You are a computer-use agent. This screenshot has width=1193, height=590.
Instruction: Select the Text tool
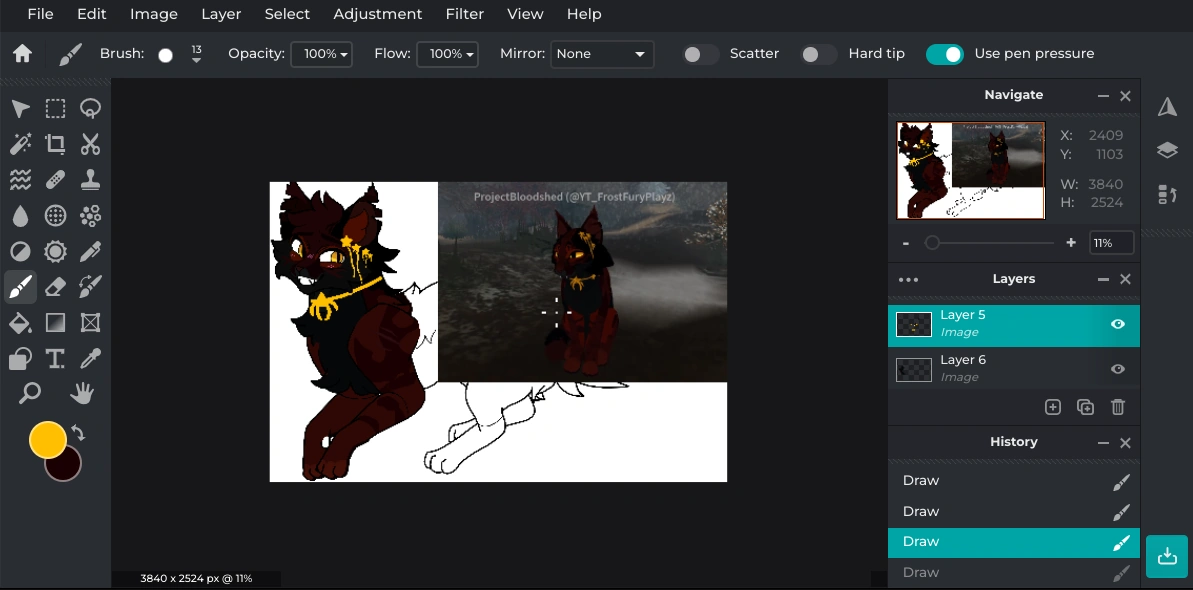coord(55,358)
